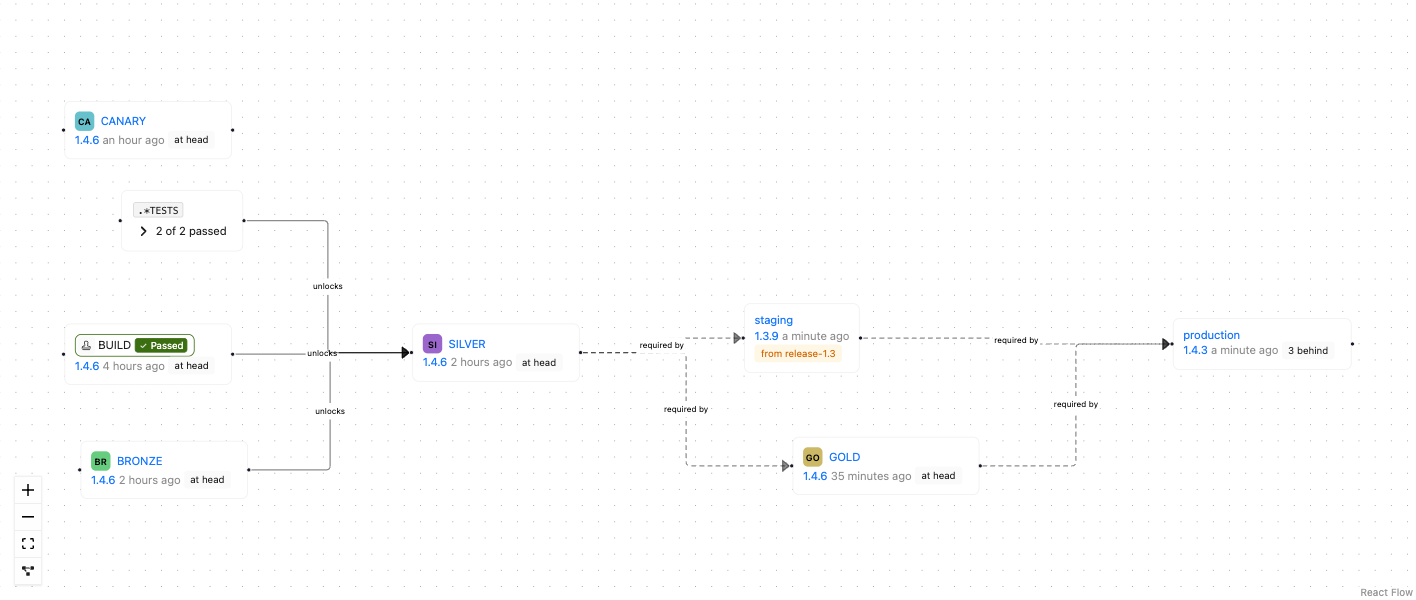This screenshot has height=600, width=1416.
Task: Click the BR badge on BRONZE node
Action: [100, 461]
